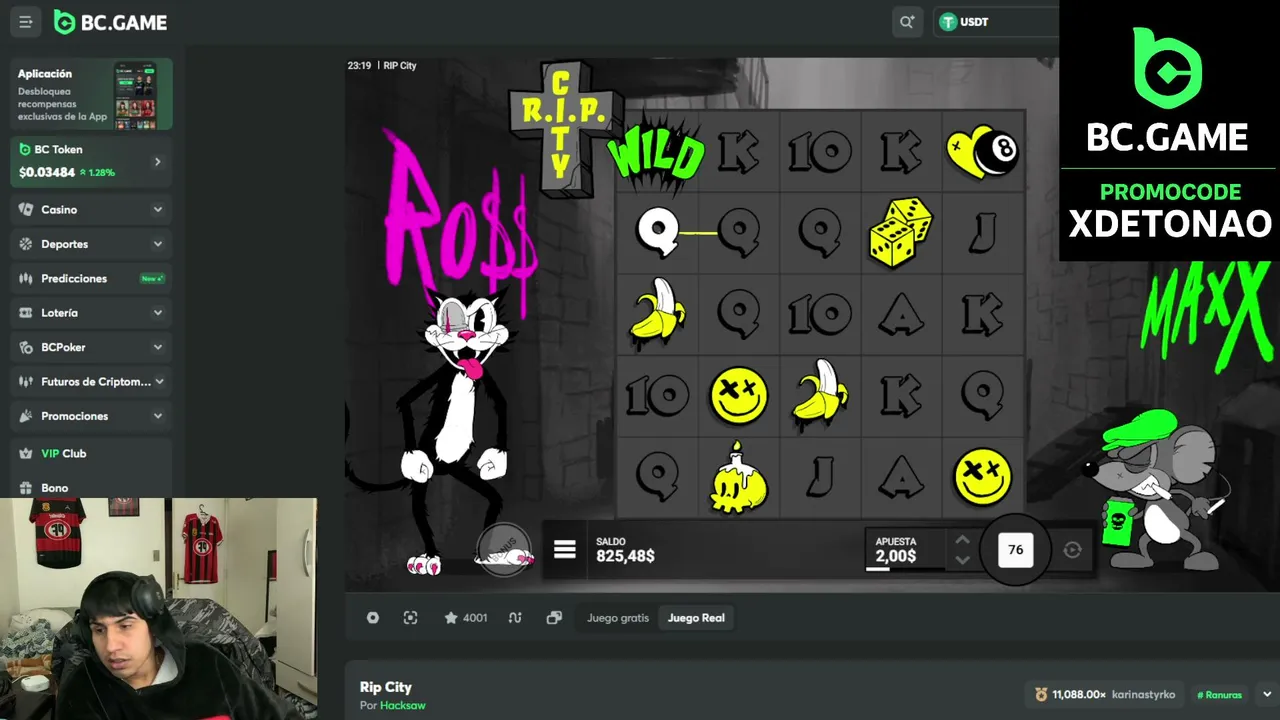Click the pop-out window icon
Viewport: 1280px width, 720px height.
[554, 618]
